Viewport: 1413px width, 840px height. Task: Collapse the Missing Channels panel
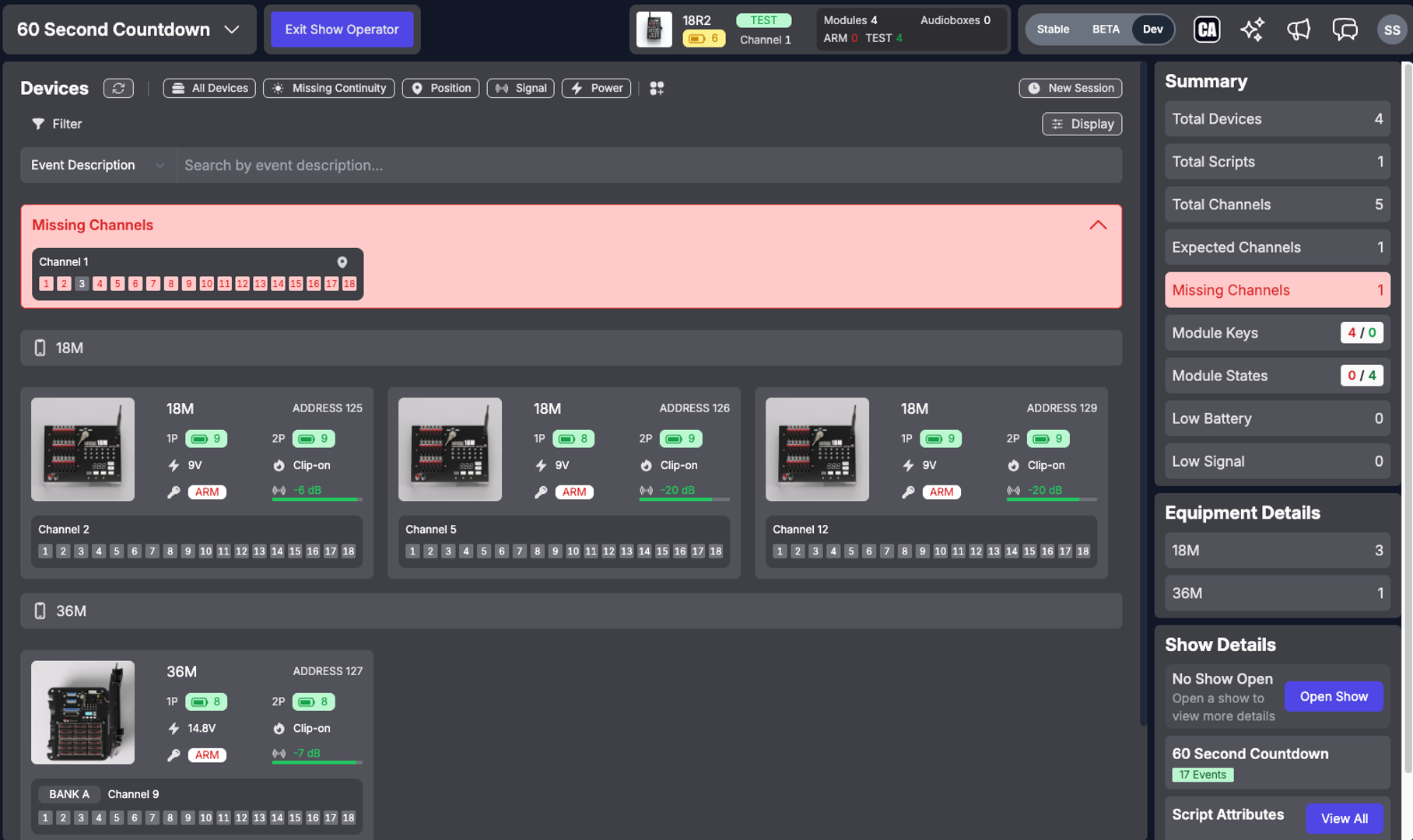1097,225
